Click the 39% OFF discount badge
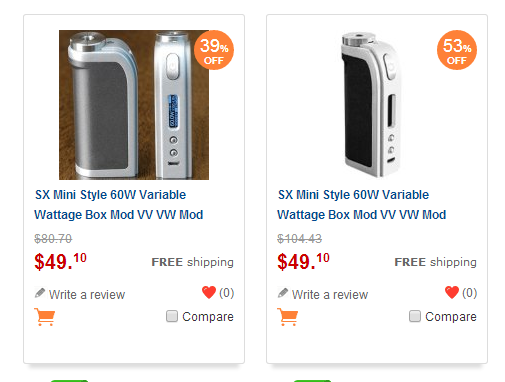505x382 pixels. pos(214,50)
